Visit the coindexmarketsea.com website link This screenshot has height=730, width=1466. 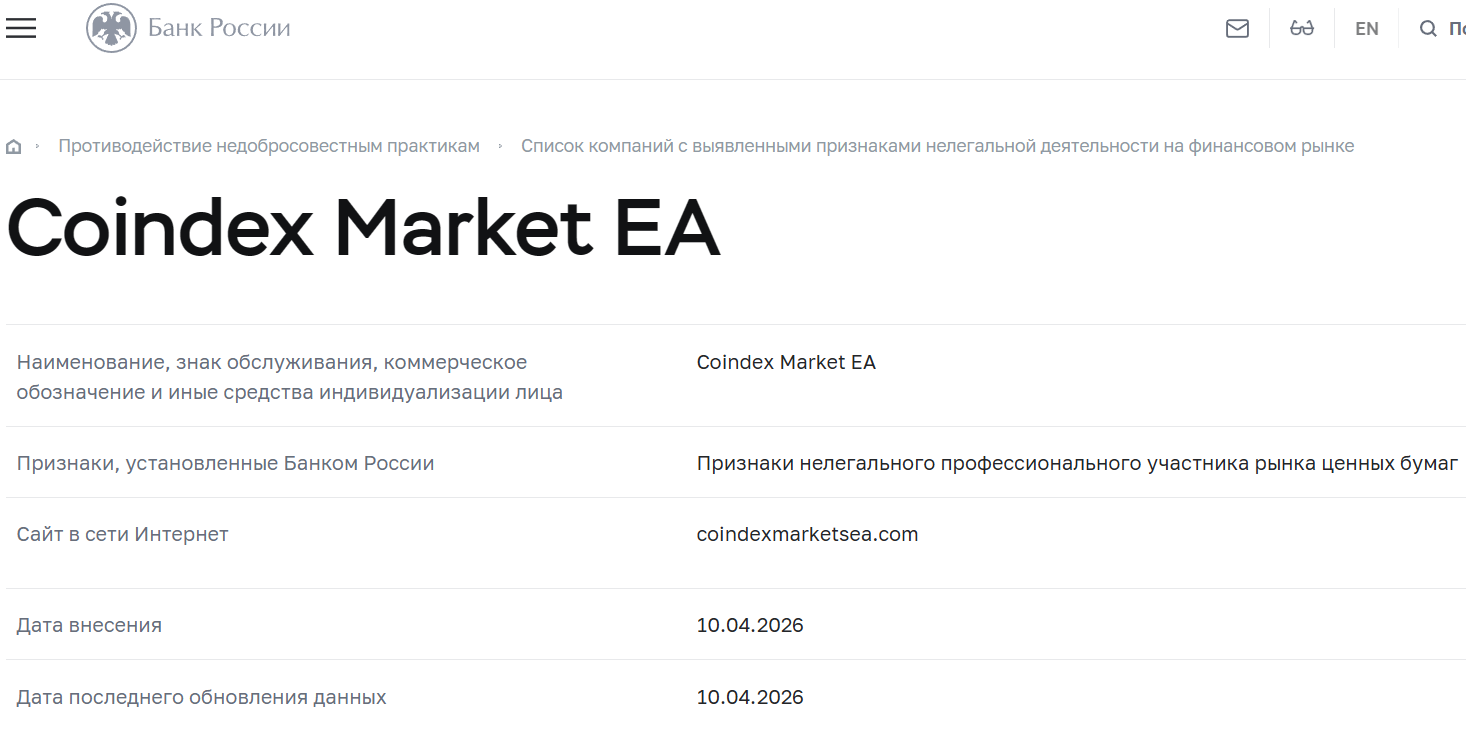click(x=807, y=534)
